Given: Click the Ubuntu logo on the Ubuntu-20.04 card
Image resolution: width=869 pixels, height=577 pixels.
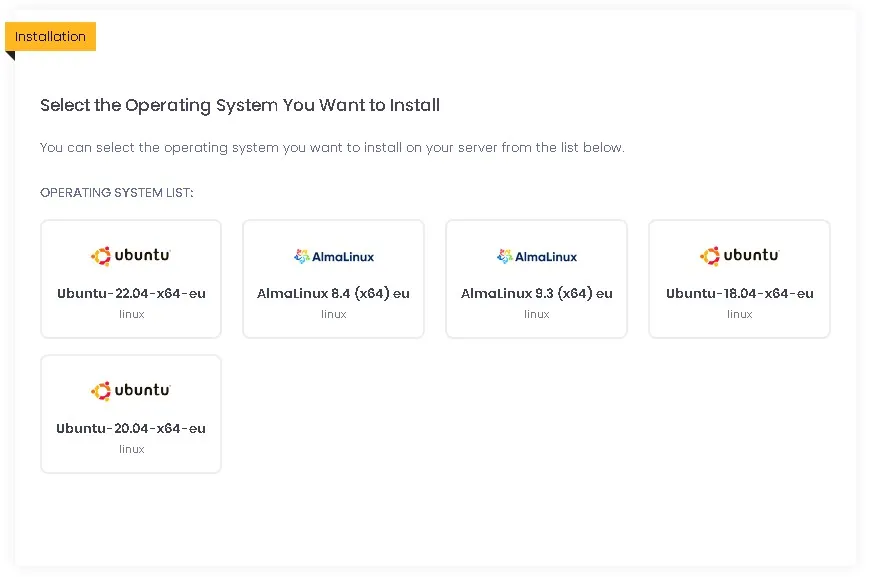Looking at the screenshot, I should click(x=131, y=391).
